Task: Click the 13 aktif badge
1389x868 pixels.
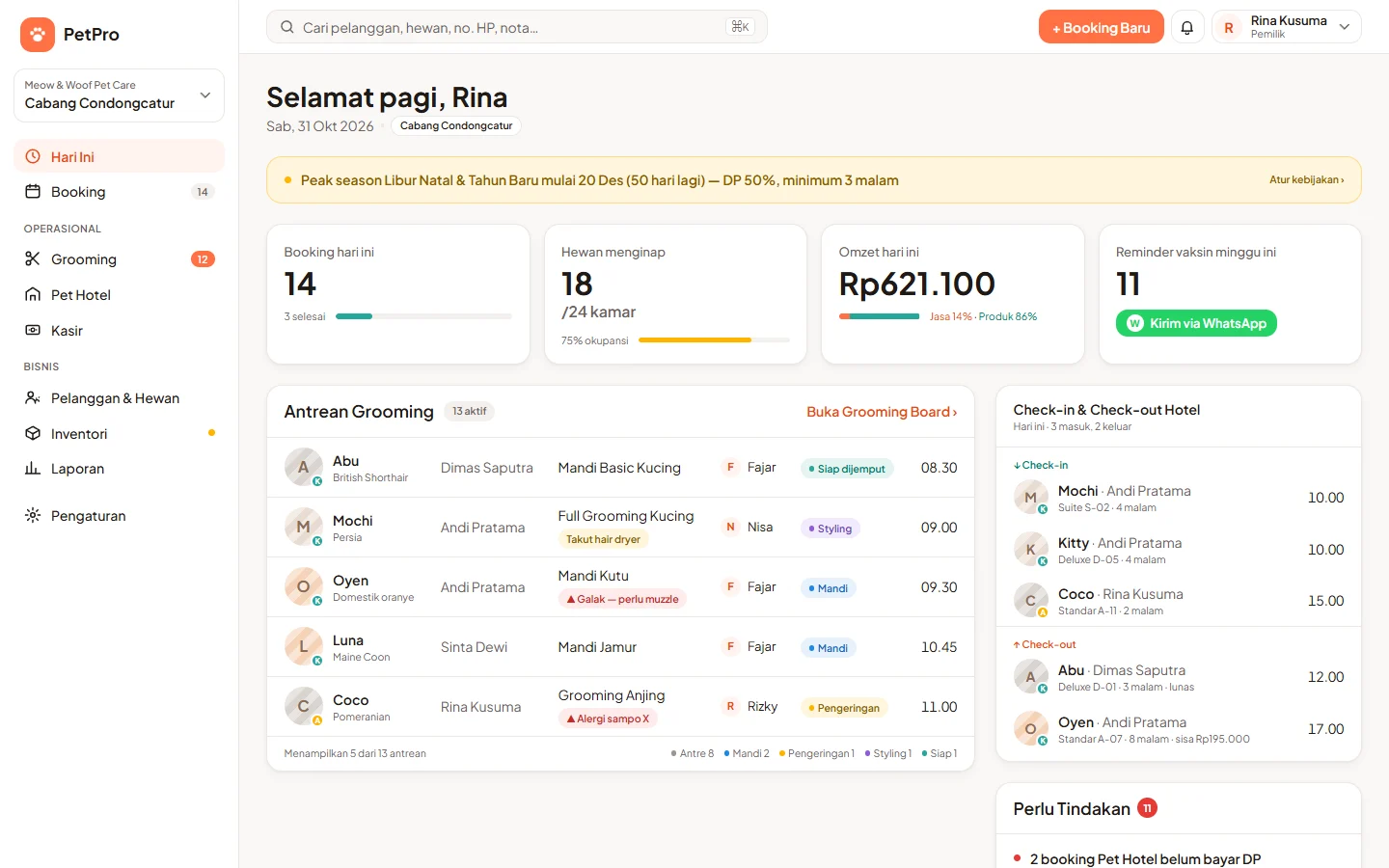Action: (470, 411)
